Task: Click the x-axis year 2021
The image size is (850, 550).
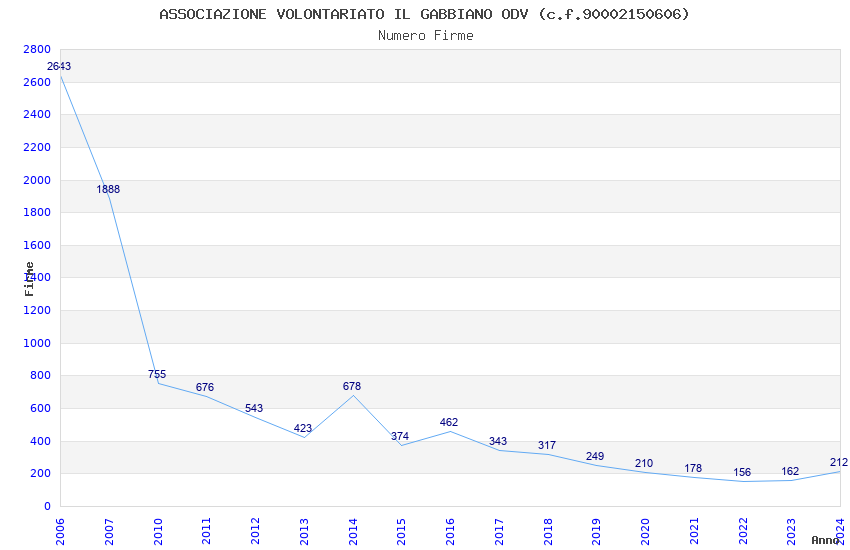Action: coord(694,531)
